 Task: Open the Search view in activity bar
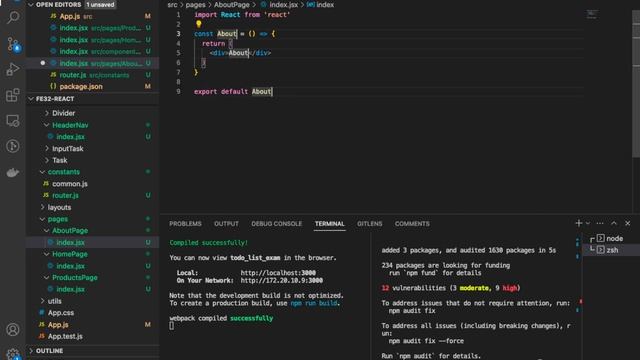pos(13,17)
